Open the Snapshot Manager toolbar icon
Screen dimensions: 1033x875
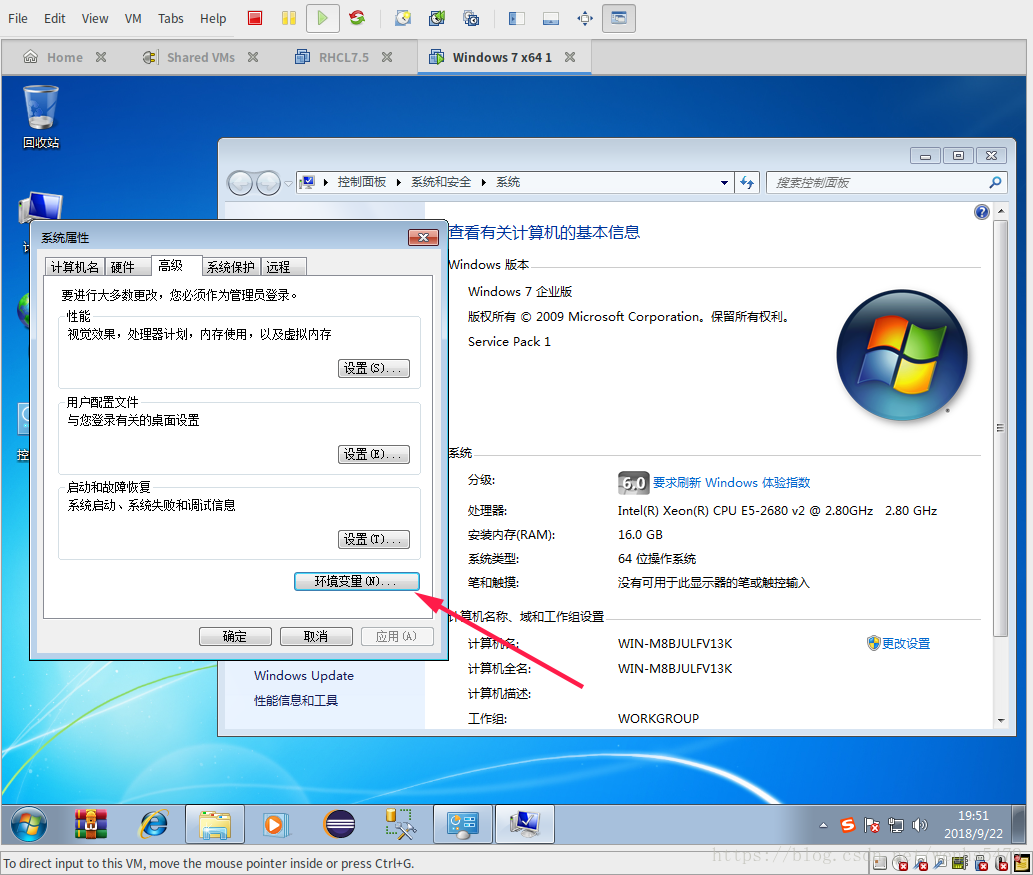471,18
